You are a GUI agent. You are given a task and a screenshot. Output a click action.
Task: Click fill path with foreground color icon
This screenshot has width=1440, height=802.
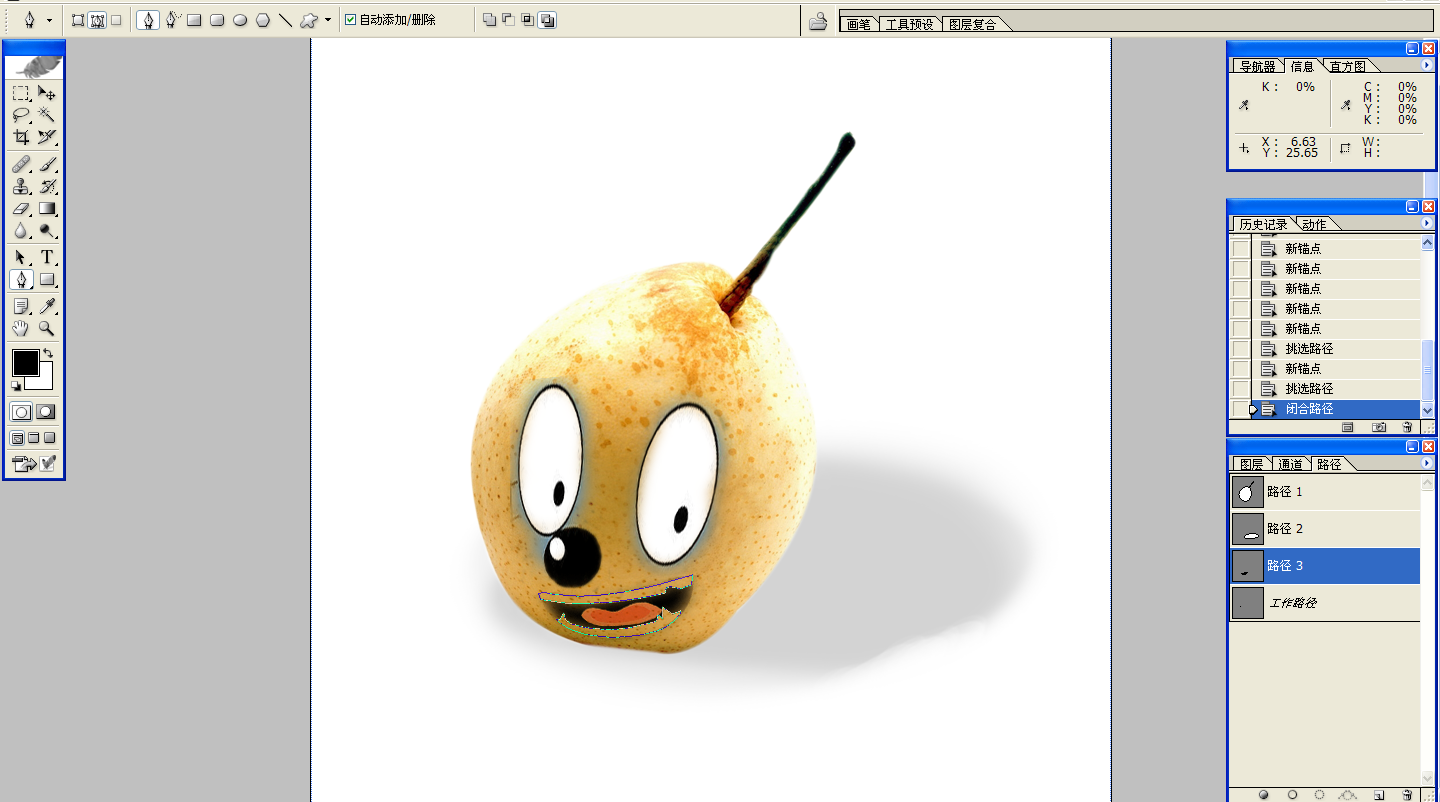point(1263,794)
